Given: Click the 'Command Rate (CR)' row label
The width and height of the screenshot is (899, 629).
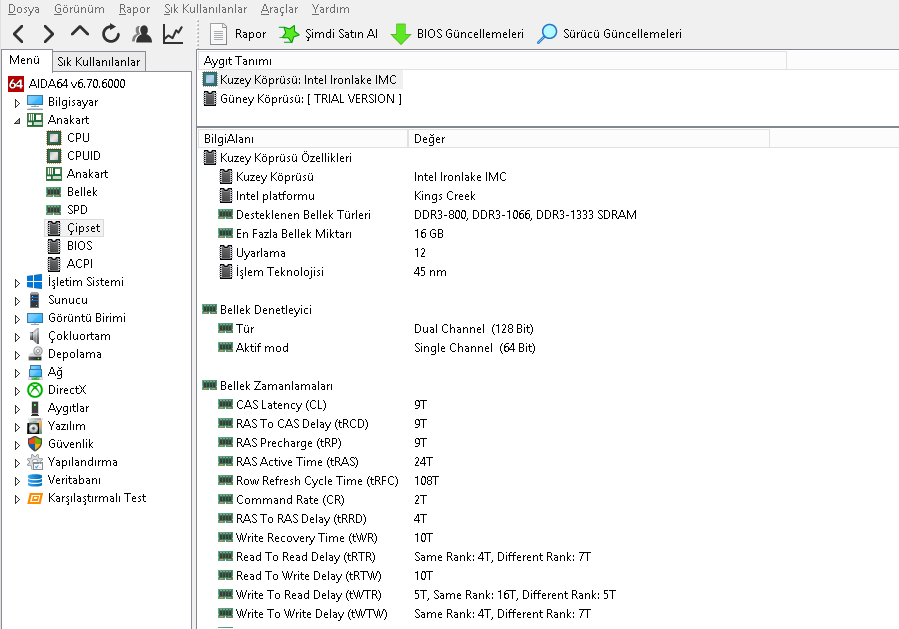Looking at the screenshot, I should coord(290,500).
